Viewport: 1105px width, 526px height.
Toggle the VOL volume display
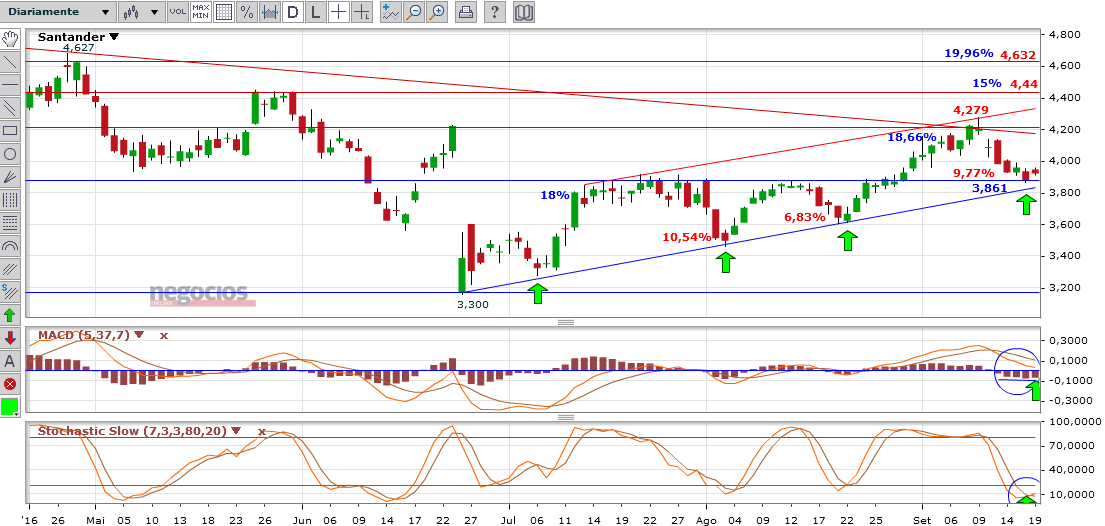pos(178,12)
